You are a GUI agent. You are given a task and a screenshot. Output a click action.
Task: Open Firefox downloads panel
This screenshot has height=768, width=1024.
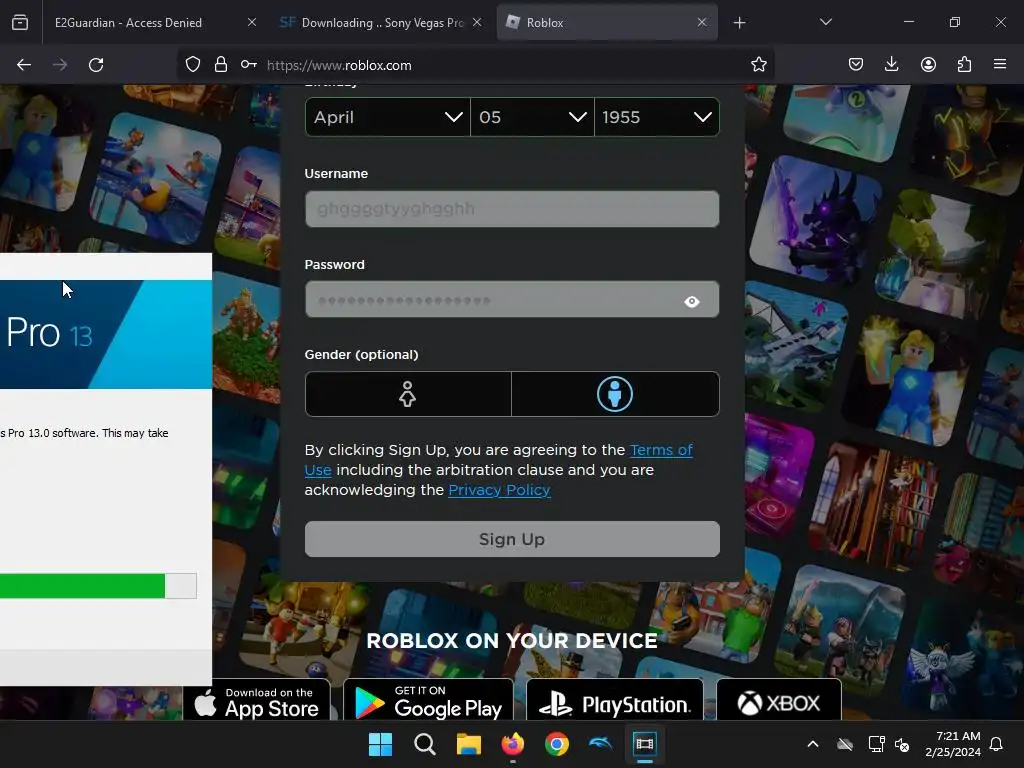[891, 64]
